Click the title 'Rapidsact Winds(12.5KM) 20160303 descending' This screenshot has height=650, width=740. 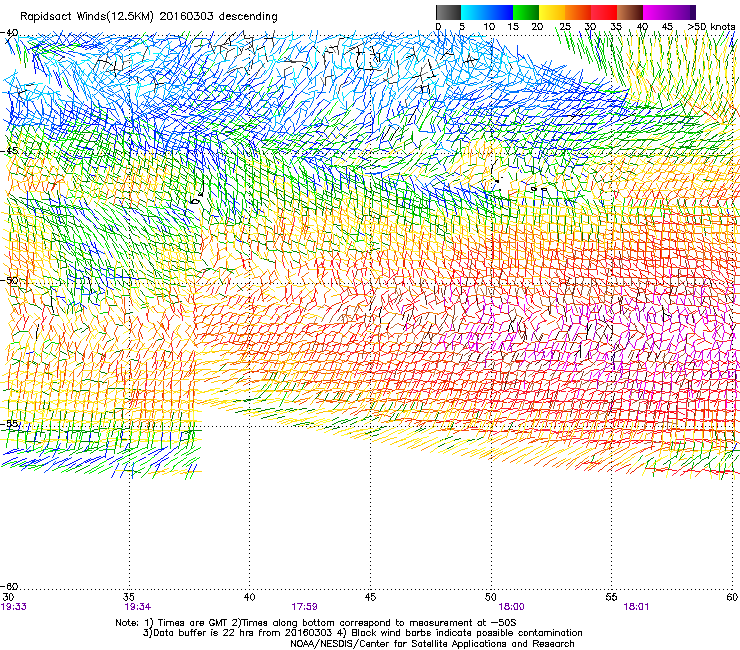[x=149, y=17]
